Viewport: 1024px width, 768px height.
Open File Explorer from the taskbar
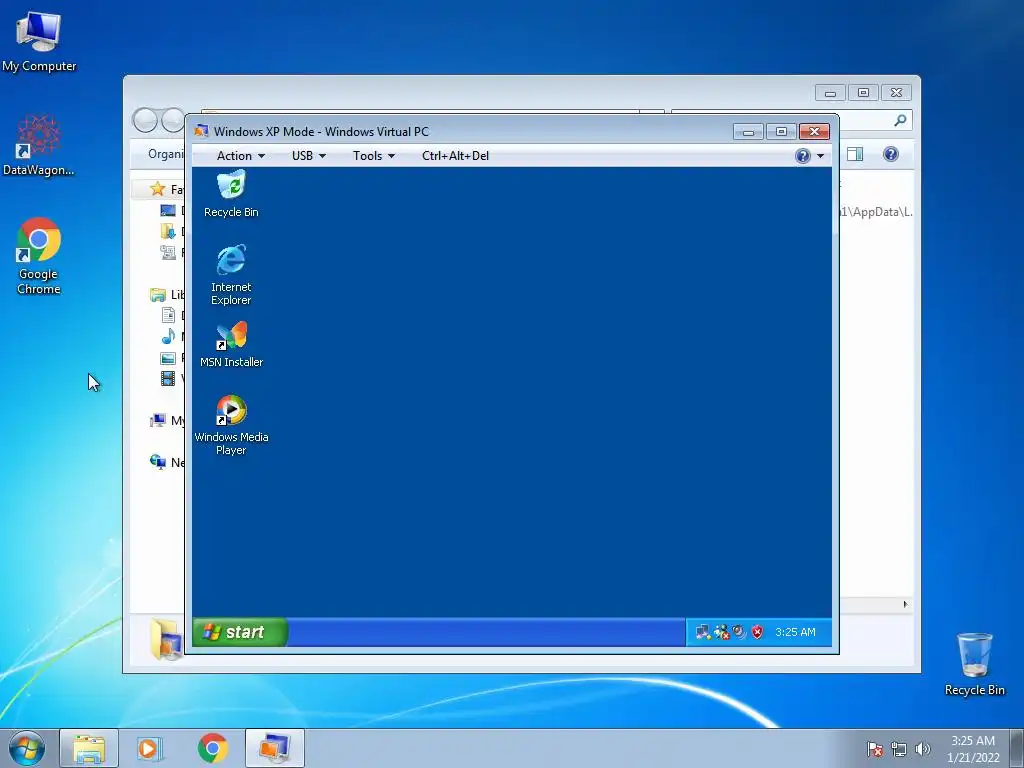click(89, 748)
